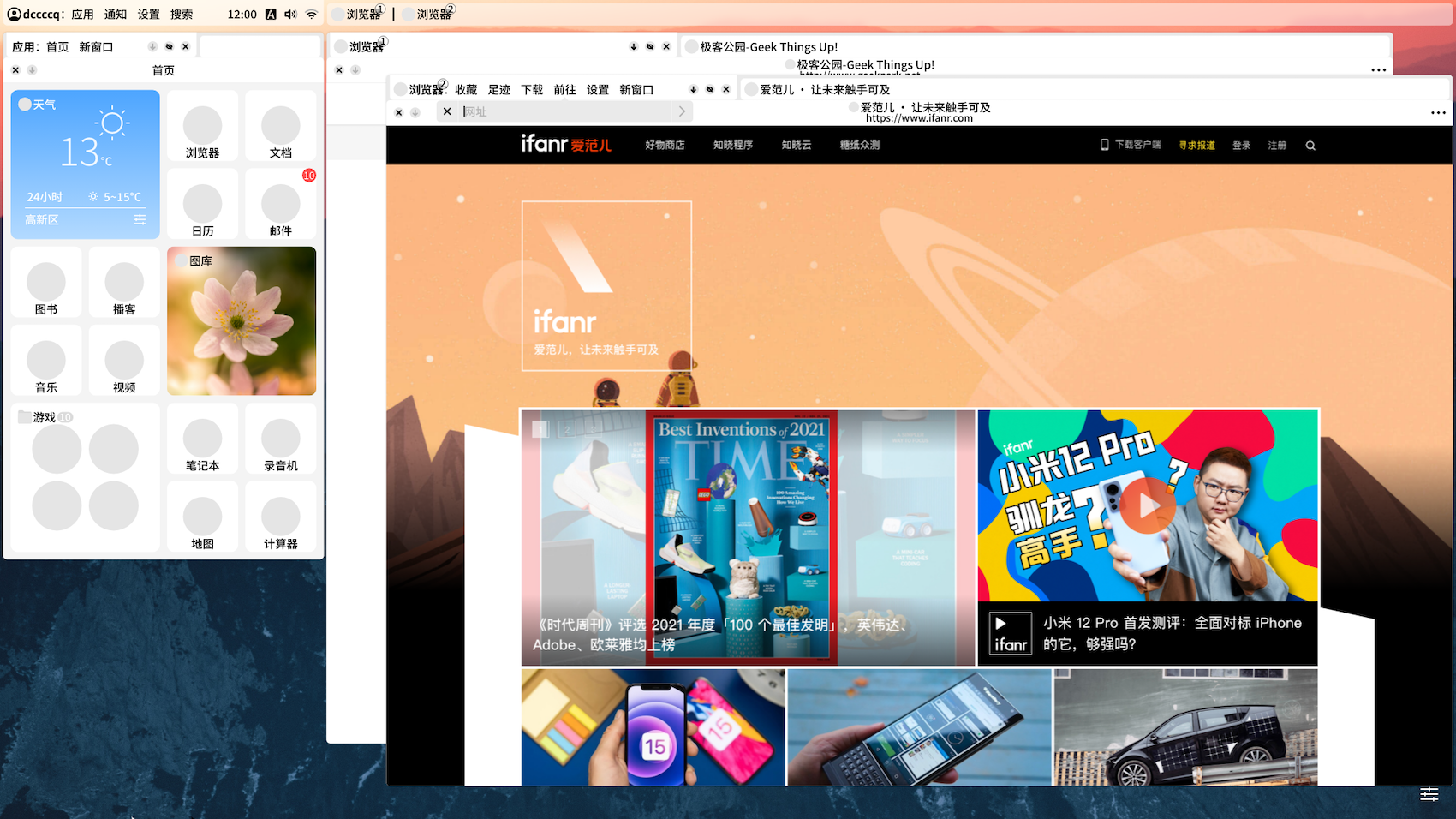Click the search magnifier icon on ifanr
The width and height of the screenshot is (1456, 819).
click(1310, 146)
